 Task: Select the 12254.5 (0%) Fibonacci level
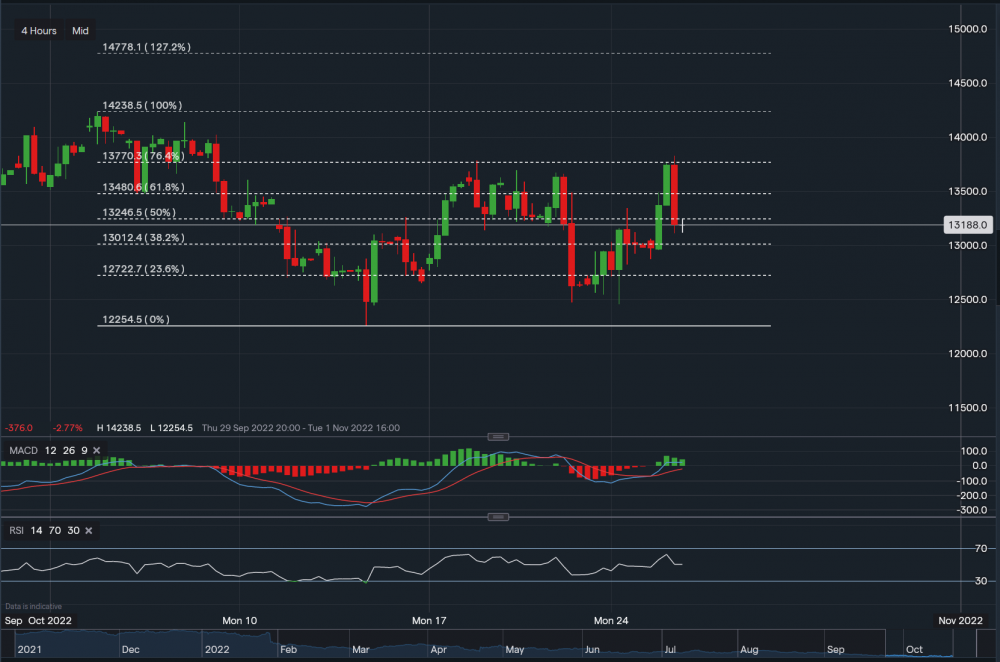[x=136, y=320]
